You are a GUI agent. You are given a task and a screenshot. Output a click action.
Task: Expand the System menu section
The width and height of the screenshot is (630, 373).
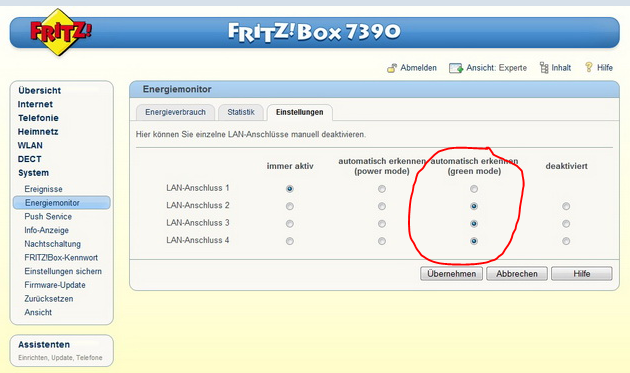33,173
